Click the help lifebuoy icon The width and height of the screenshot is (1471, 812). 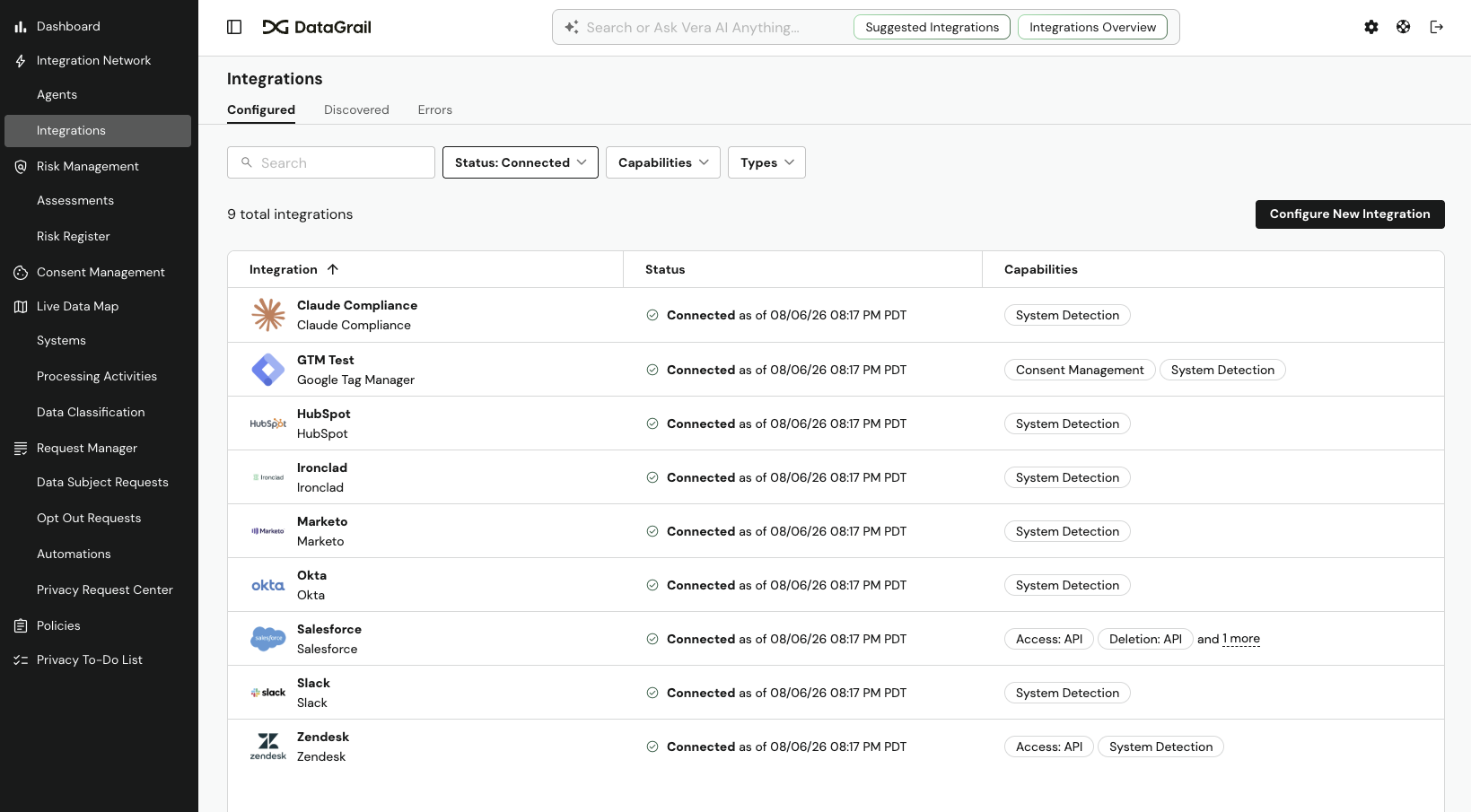(1404, 27)
